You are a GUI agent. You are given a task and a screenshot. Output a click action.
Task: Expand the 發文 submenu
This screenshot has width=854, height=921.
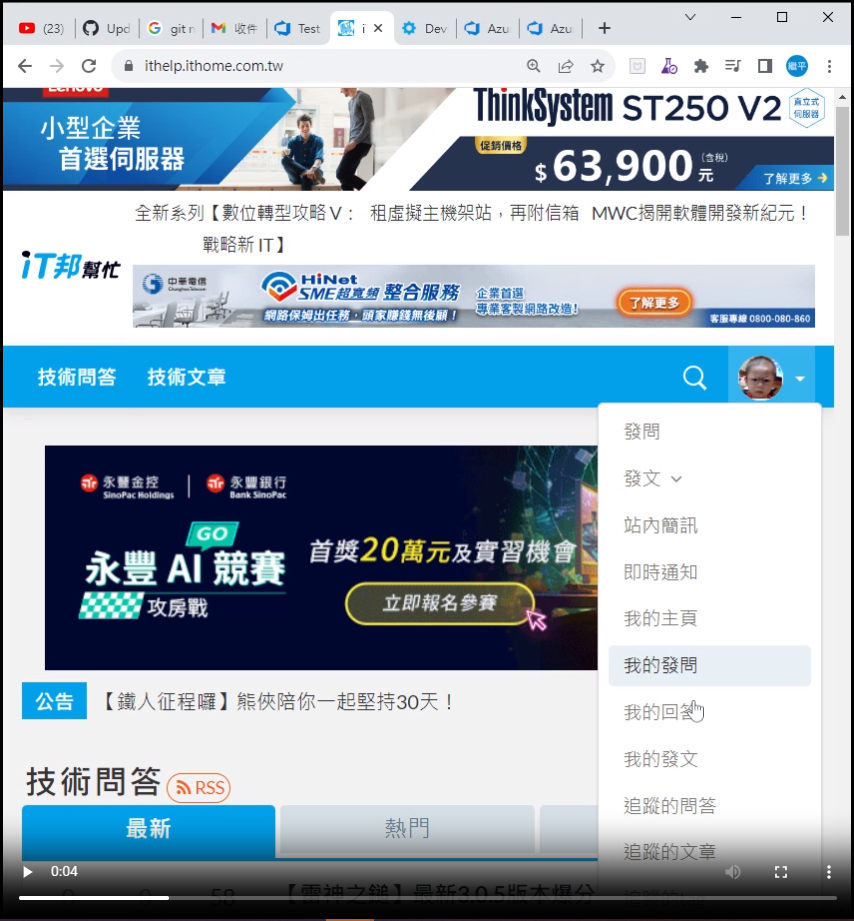click(653, 479)
